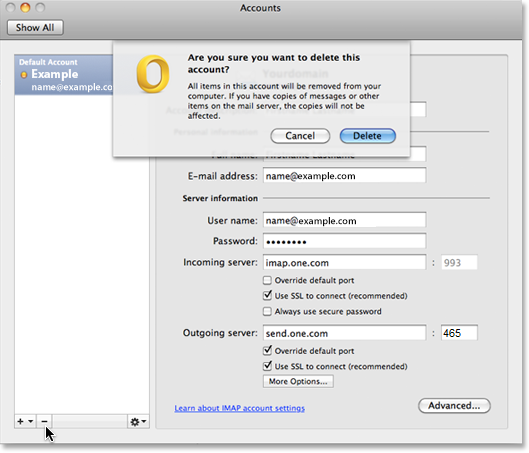
Task: Uncheck incoming Use SSL to connect
Action: click(x=267, y=295)
